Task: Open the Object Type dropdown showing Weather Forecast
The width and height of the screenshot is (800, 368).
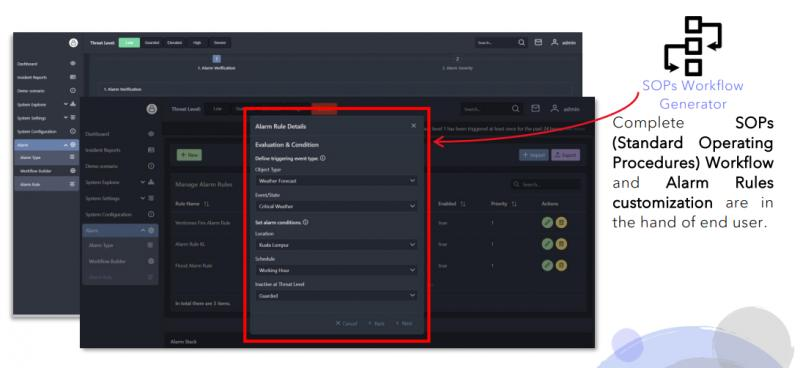Action: pyautogui.click(x=336, y=181)
